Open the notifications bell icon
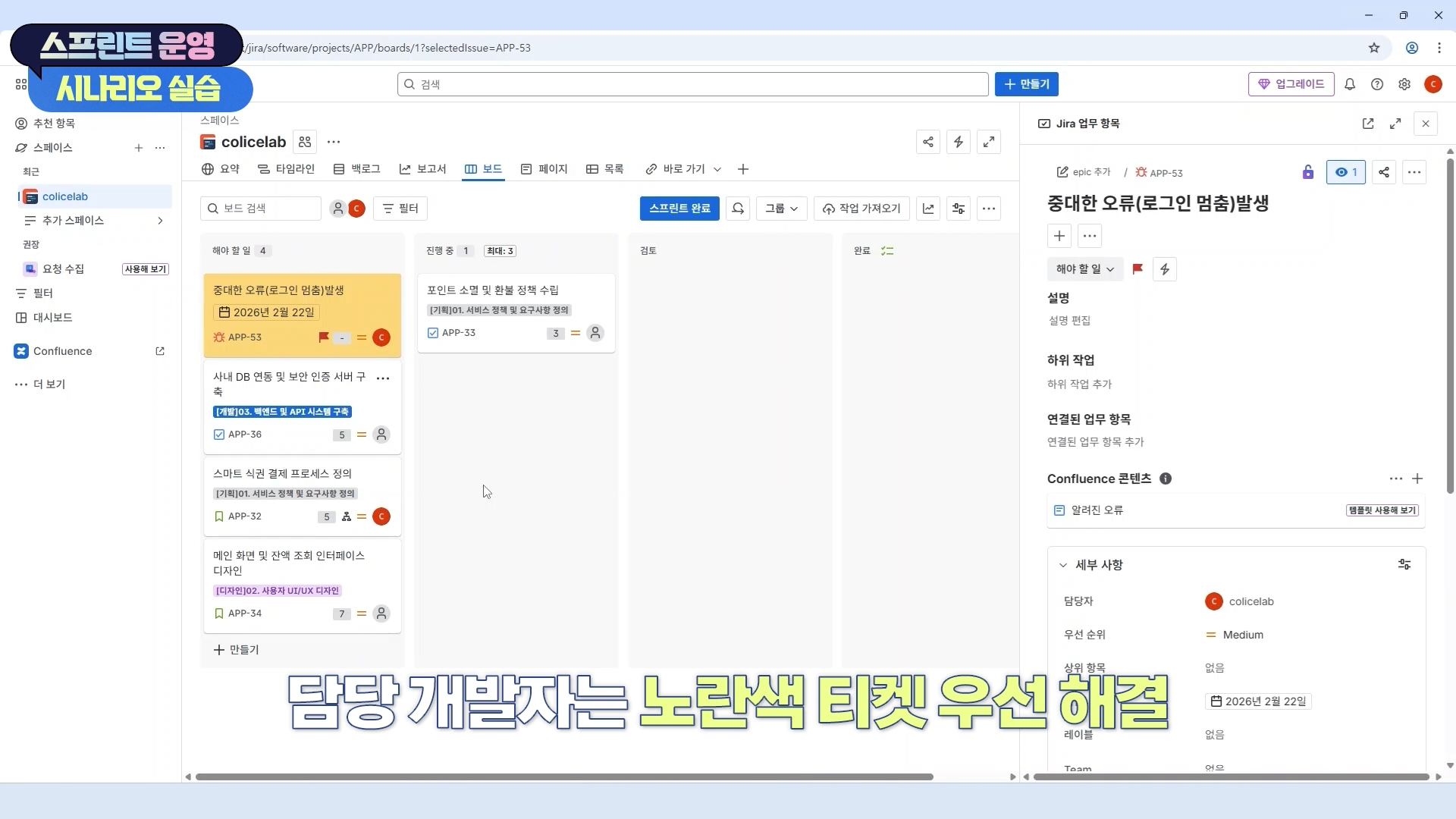This screenshot has width=1456, height=819. coord(1350,84)
